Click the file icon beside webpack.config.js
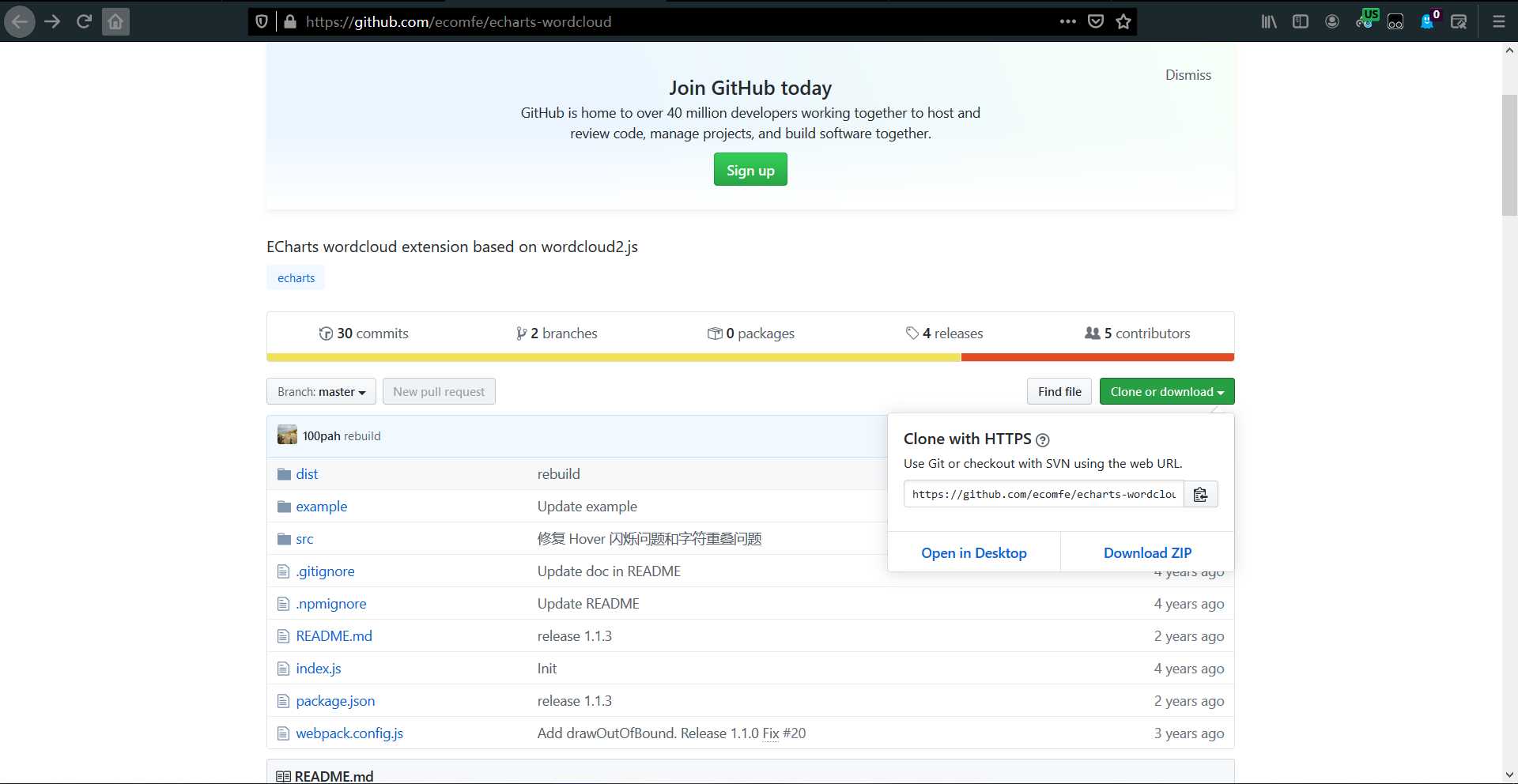Viewport: 1518px width, 784px height. (284, 733)
